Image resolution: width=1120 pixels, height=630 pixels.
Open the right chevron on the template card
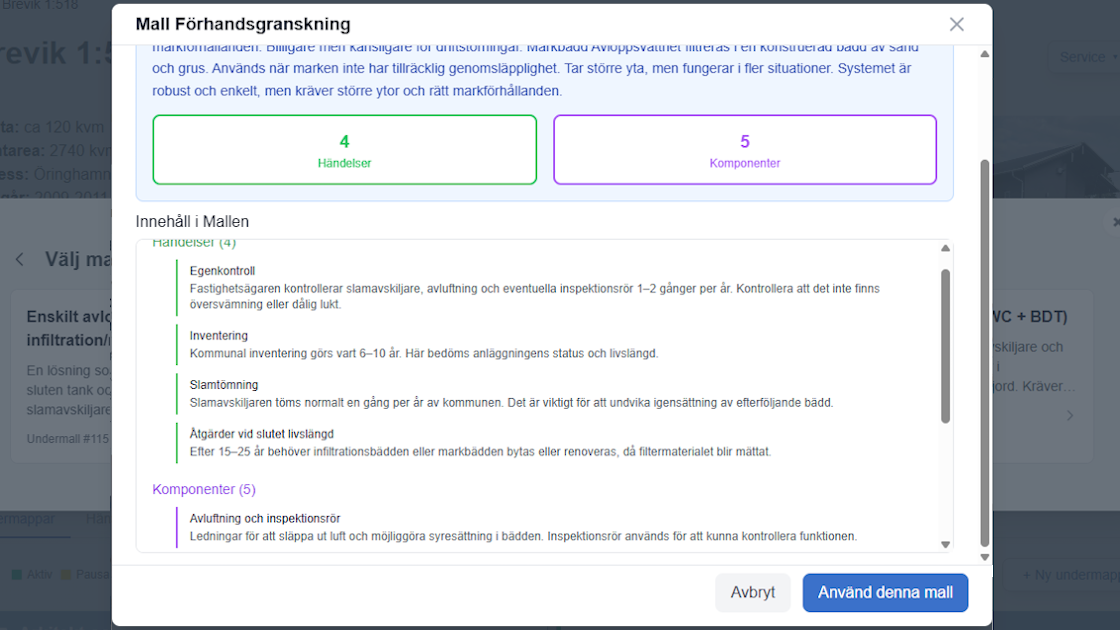(x=1069, y=415)
